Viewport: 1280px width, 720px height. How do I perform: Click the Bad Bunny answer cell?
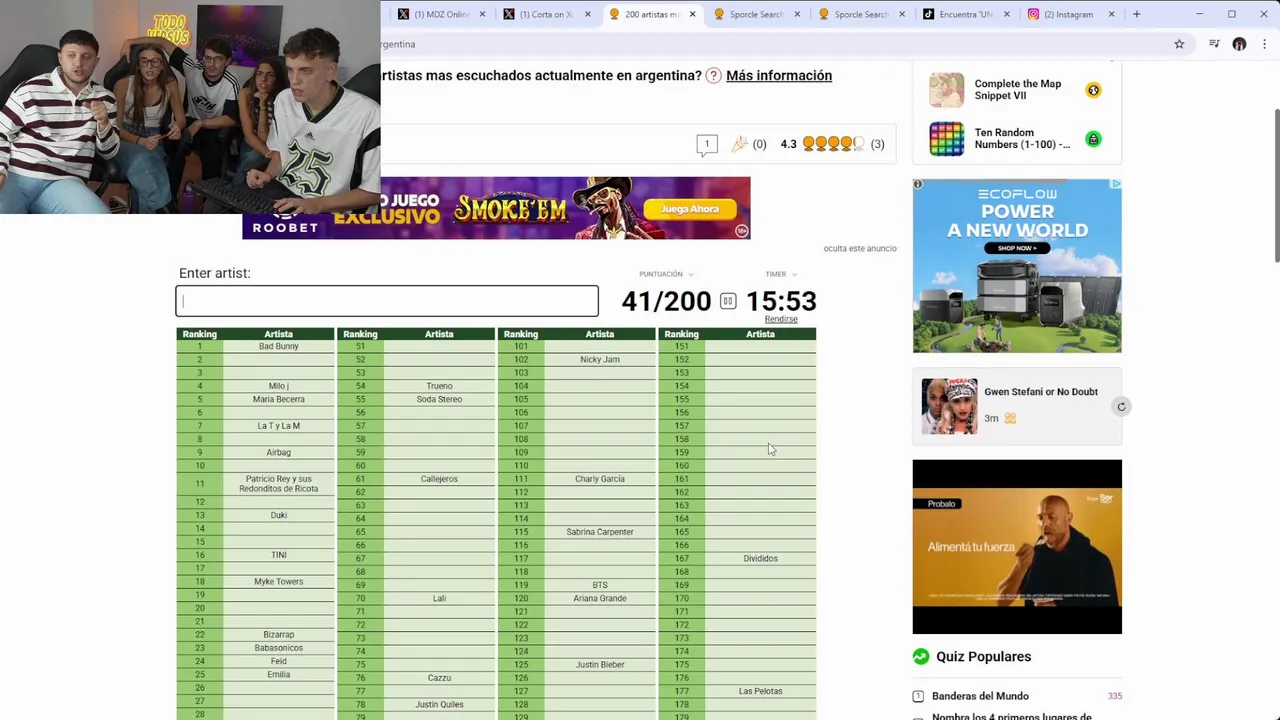279,346
